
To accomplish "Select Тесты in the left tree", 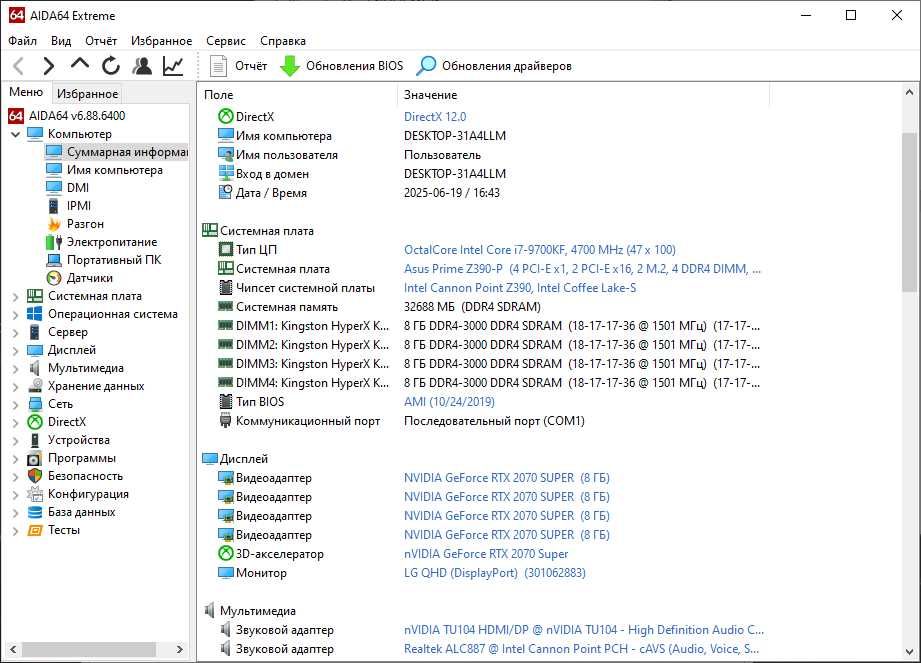I will 63,530.
